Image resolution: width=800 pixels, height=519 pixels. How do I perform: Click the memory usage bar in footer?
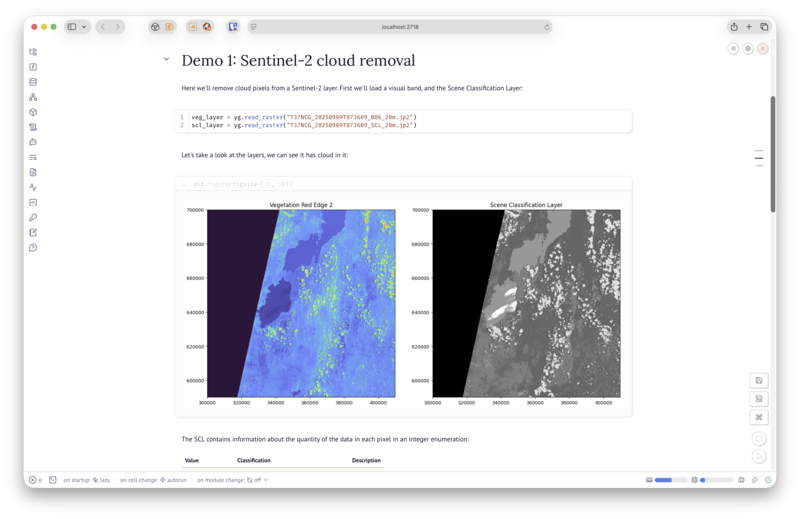pyautogui.click(x=669, y=480)
